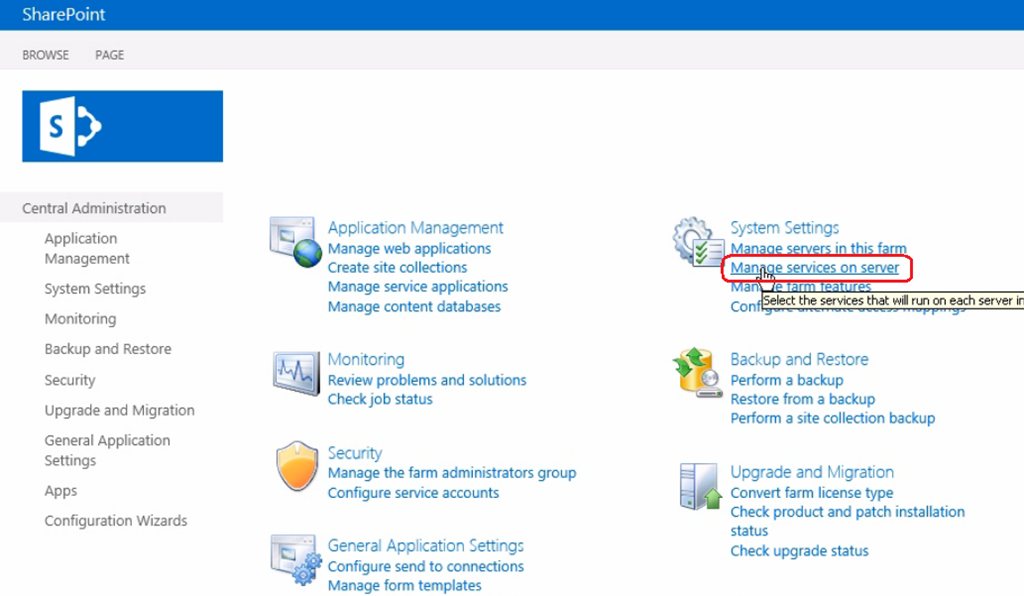Open the System Settings section heading
Image resolution: width=1024 pixels, height=596 pixels.
[784, 227]
